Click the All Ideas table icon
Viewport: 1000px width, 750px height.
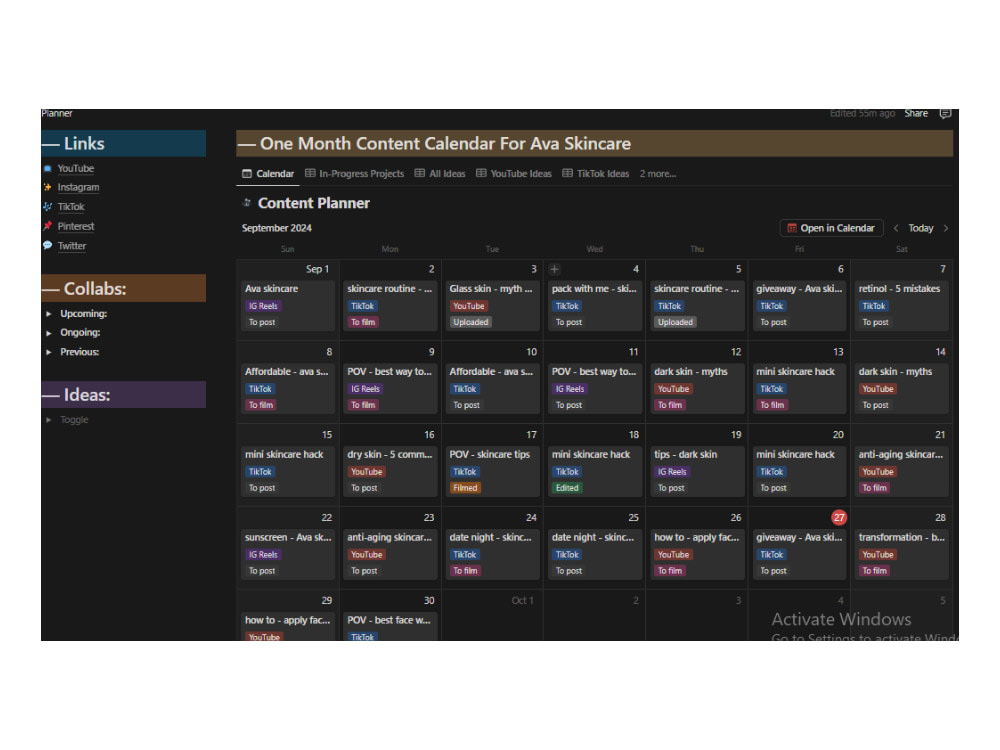(420, 173)
